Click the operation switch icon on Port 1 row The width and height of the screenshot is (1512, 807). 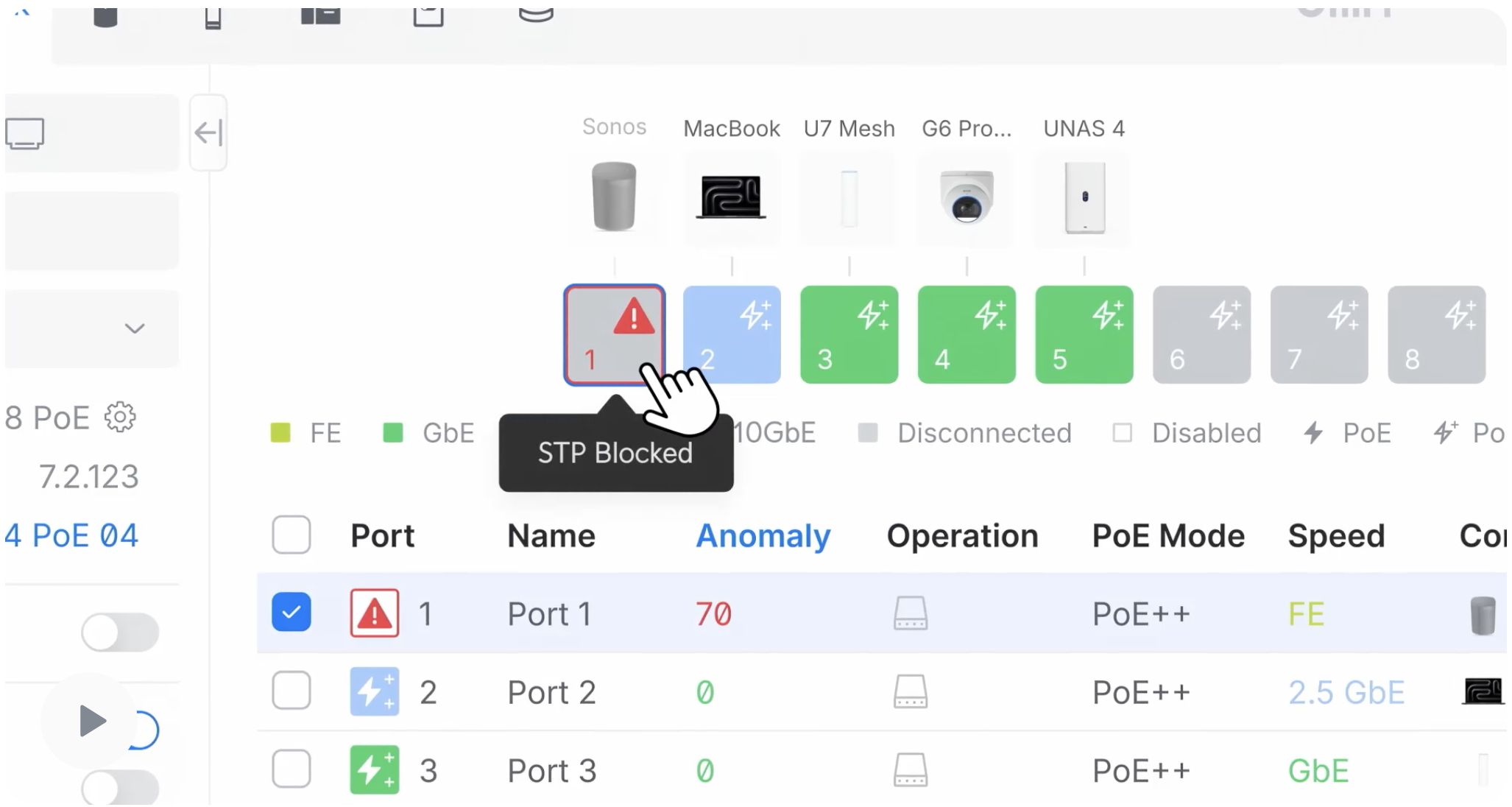pyautogui.click(x=910, y=613)
